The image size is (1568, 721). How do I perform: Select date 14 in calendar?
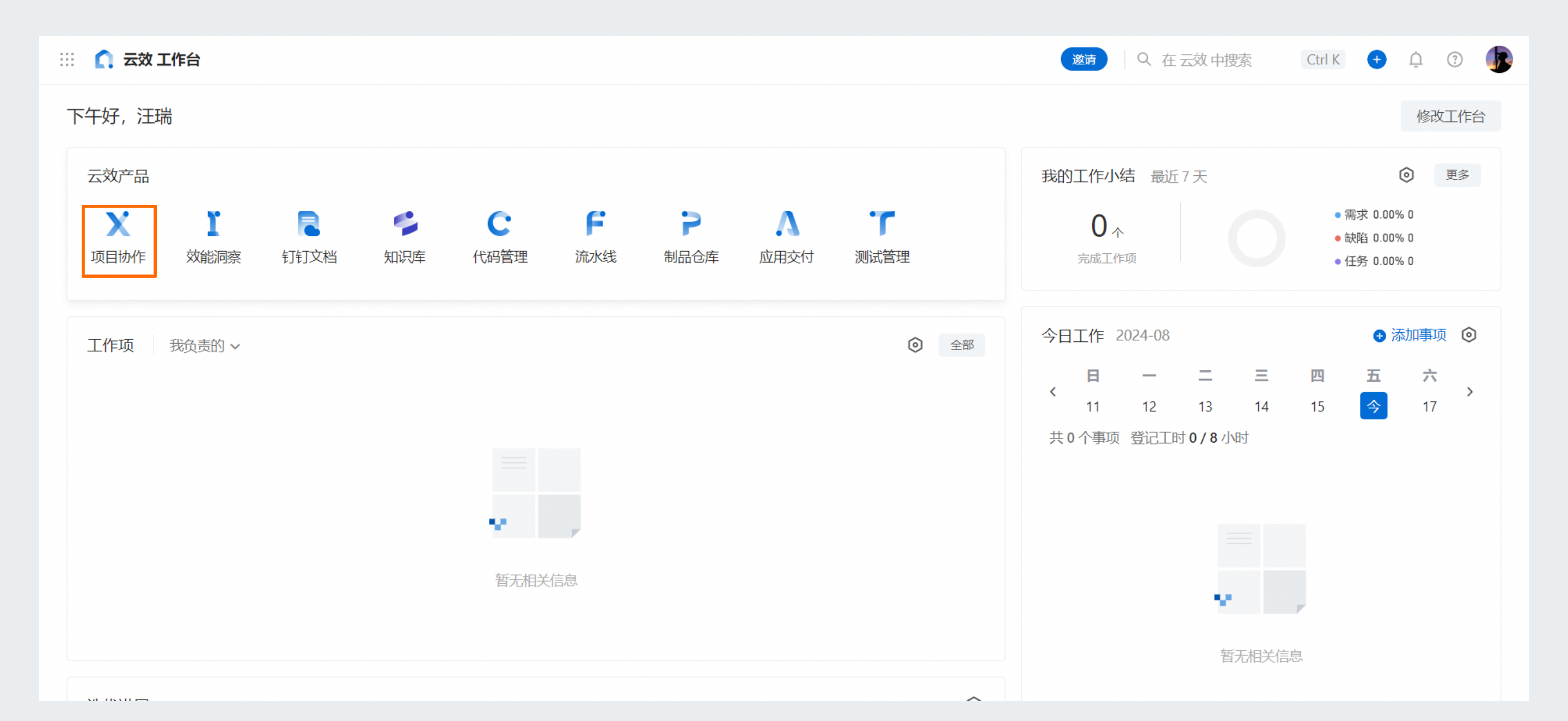1261,406
